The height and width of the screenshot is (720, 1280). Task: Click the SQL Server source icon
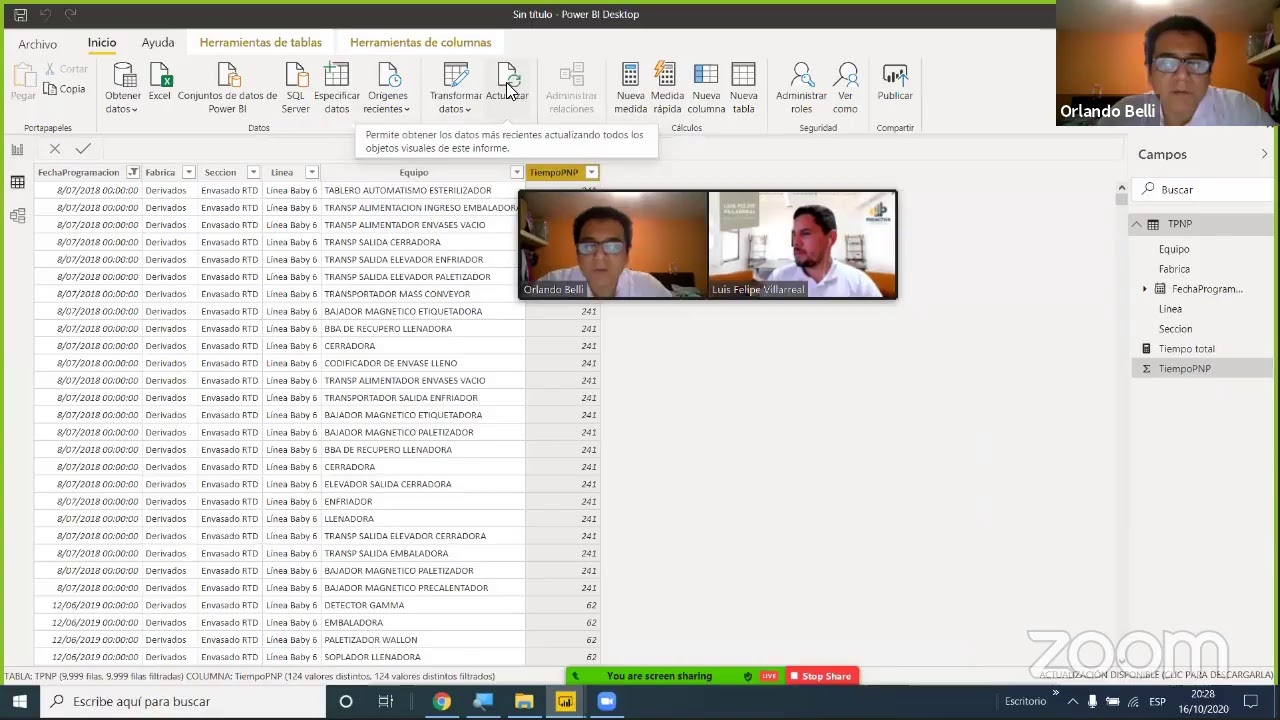tap(296, 75)
